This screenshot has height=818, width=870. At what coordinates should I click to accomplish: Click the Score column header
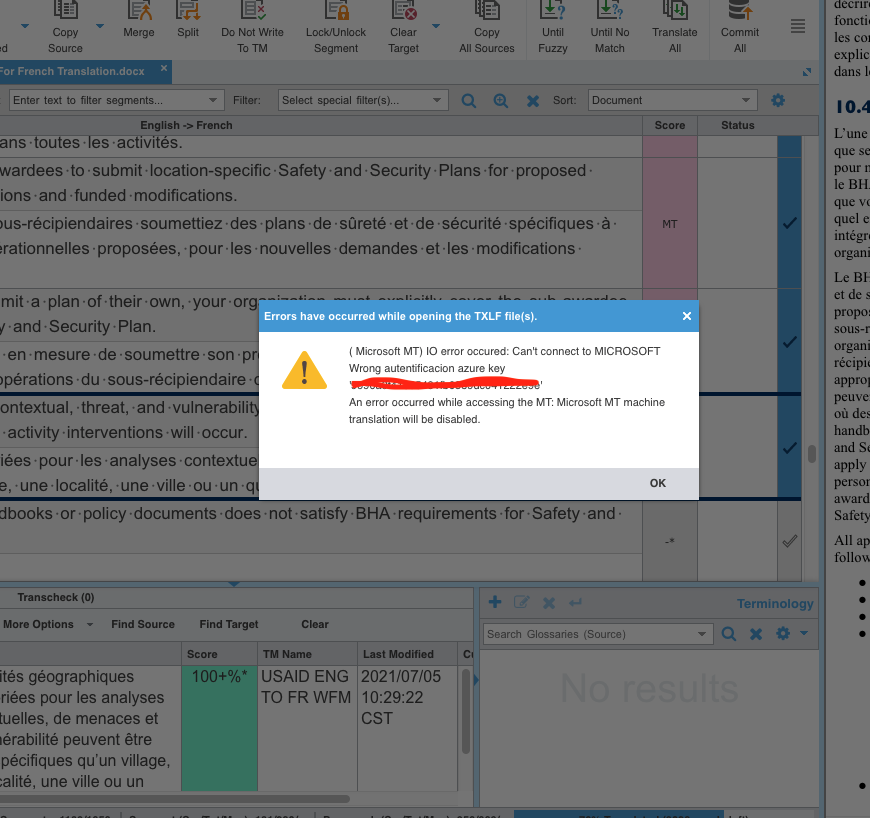tap(670, 125)
